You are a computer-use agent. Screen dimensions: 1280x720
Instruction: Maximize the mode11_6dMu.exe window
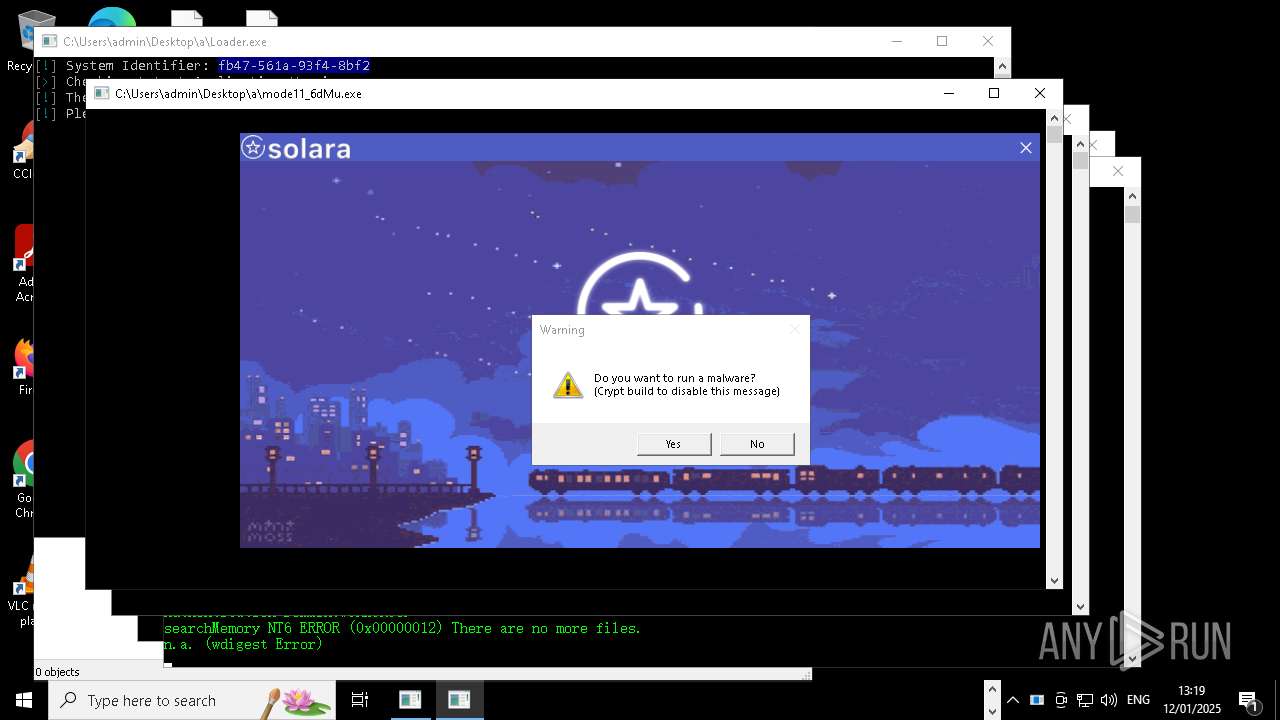994,93
